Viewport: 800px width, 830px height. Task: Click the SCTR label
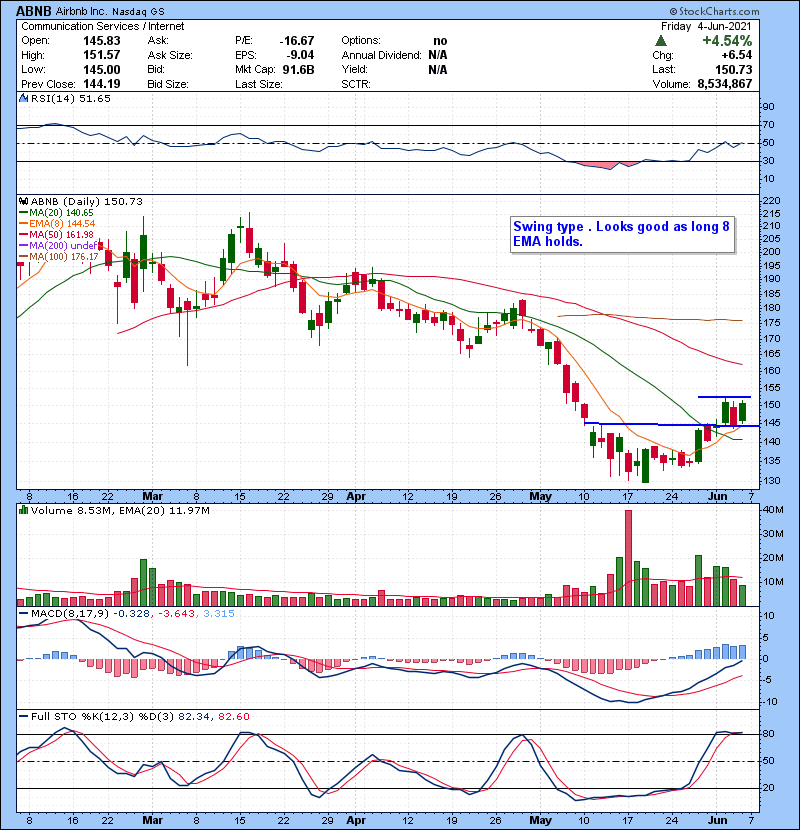pos(356,84)
